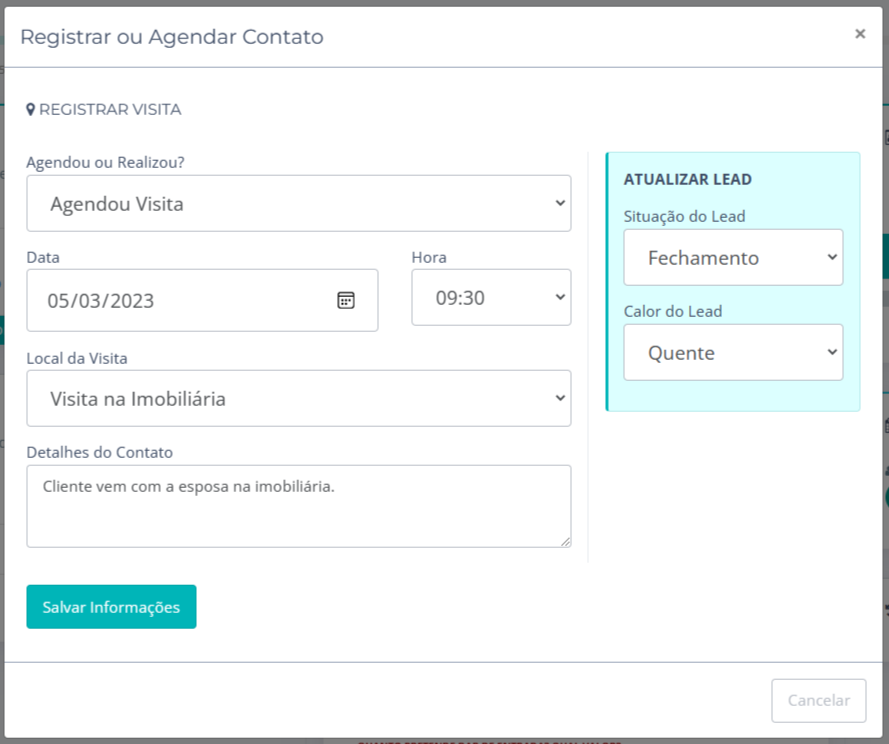889x744 pixels.
Task: Click the "Calor do Lead" label
Action: [673, 311]
